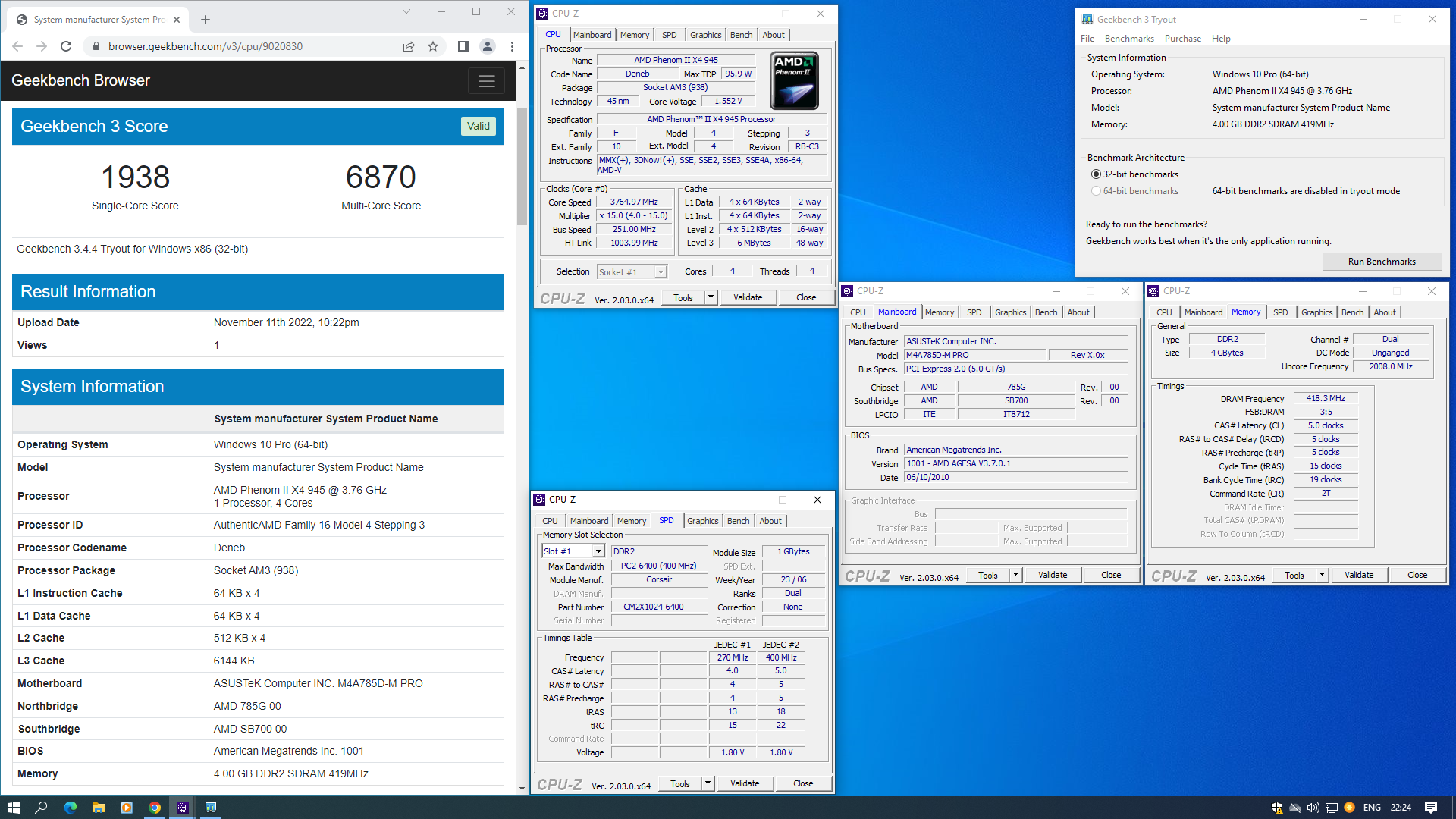Viewport: 1456px width, 819px height.
Task: Click Tools button in Memory CPU-Z window
Action: click(1294, 575)
